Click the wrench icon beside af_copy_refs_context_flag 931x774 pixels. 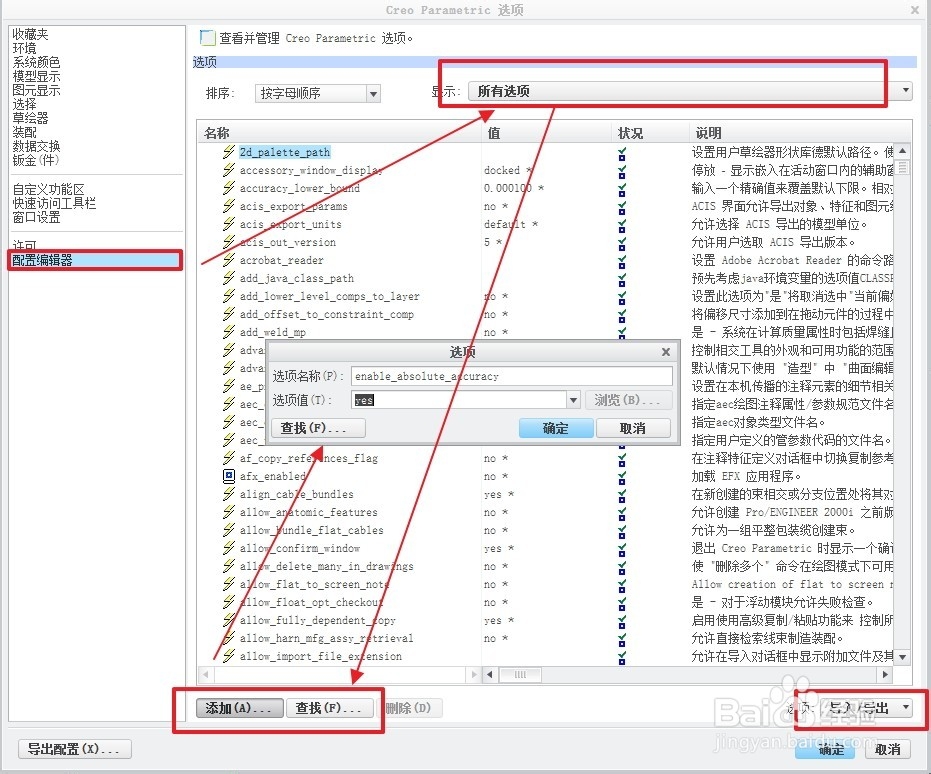coord(228,458)
